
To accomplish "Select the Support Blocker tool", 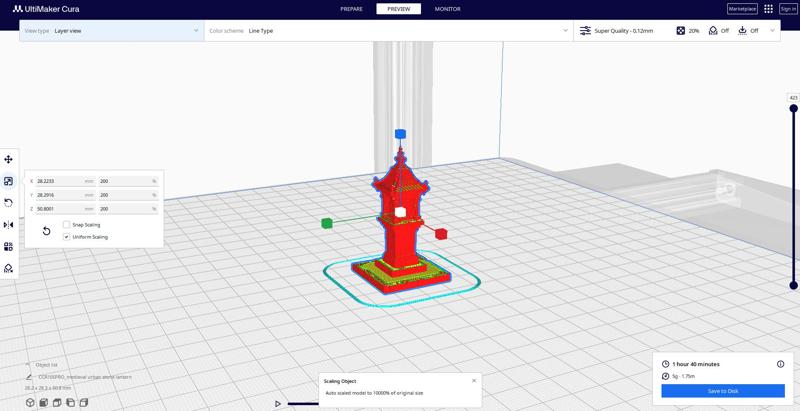I will 9,268.
